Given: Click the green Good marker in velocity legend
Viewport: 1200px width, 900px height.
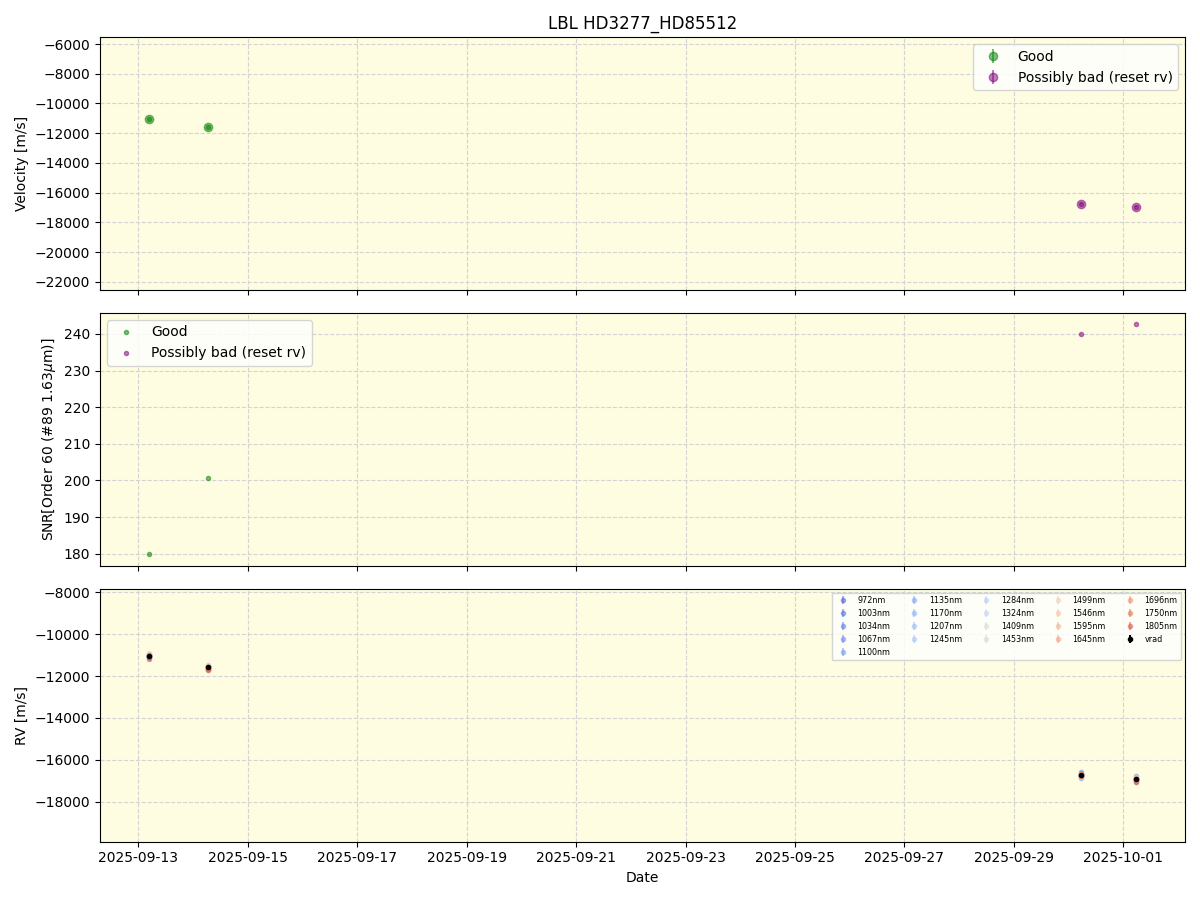Looking at the screenshot, I should point(993,57).
